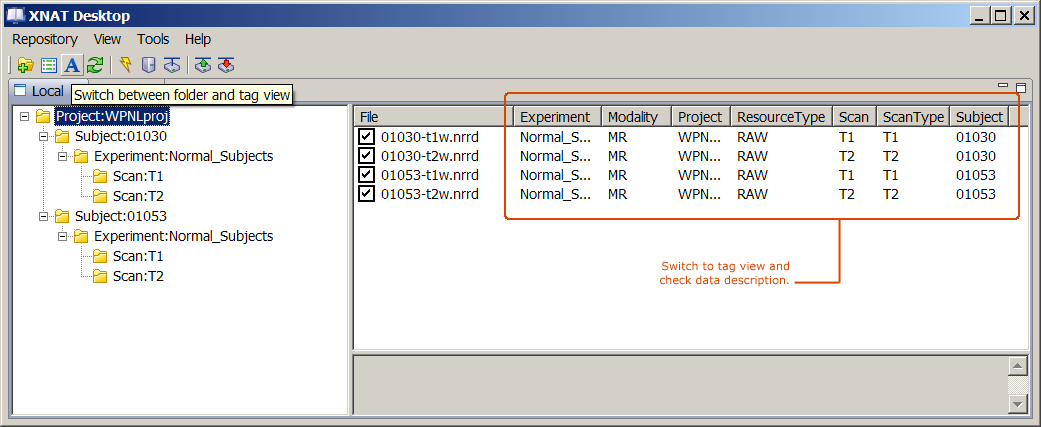Click the Subject column header
The image size is (1041, 427).
click(978, 117)
